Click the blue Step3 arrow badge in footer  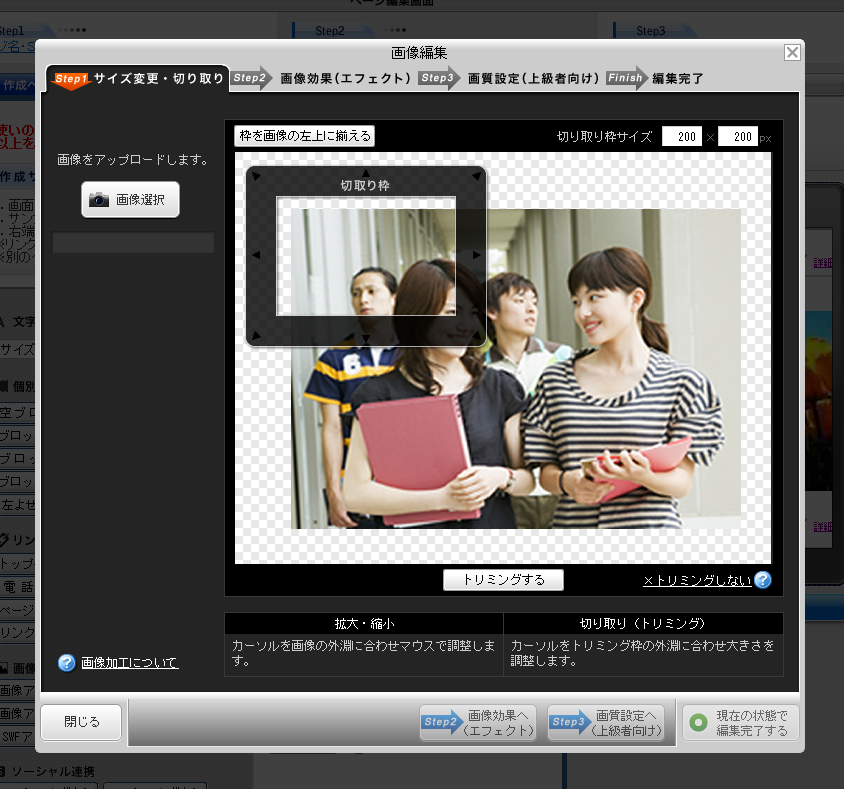pos(570,722)
